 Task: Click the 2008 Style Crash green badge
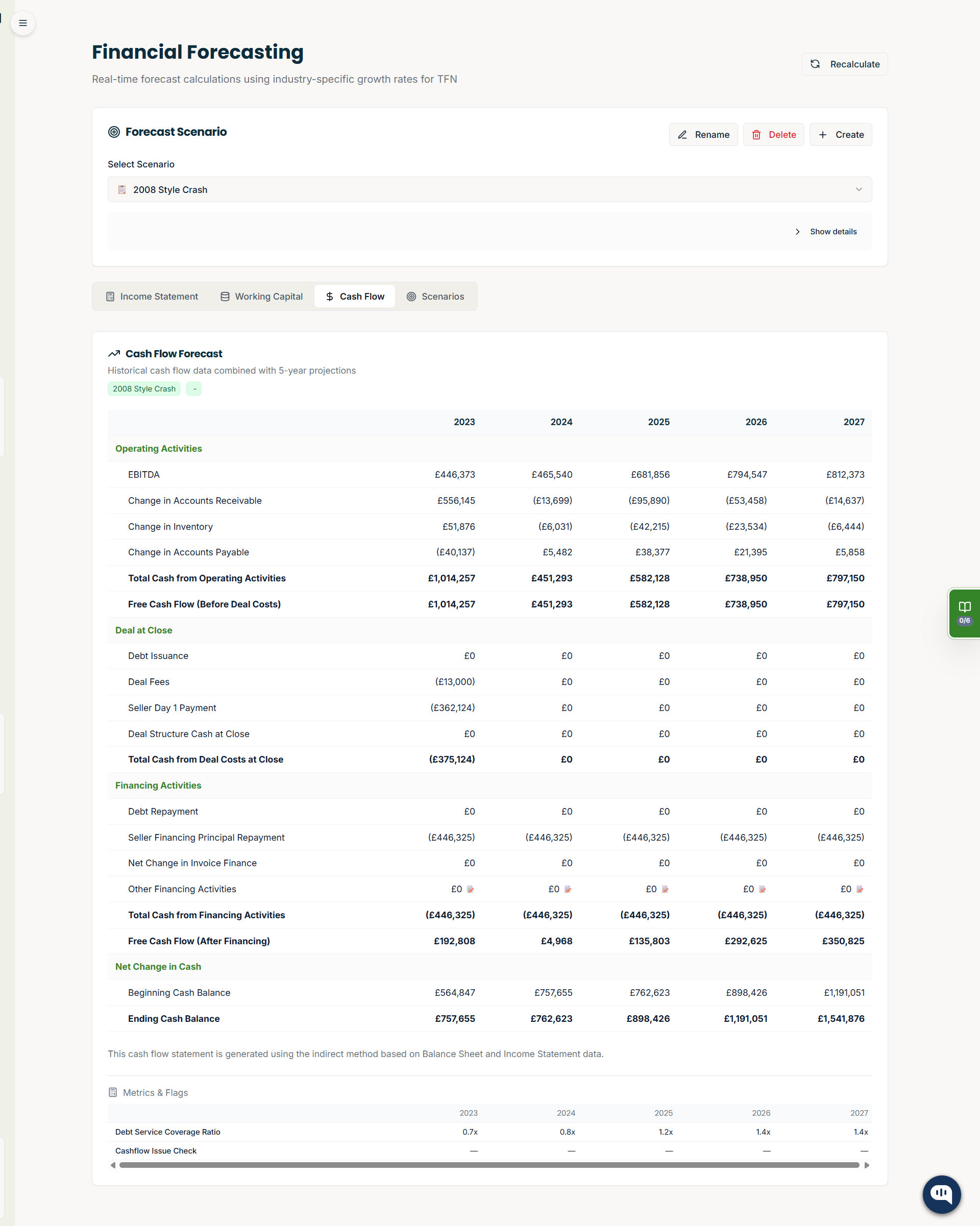[x=144, y=389]
